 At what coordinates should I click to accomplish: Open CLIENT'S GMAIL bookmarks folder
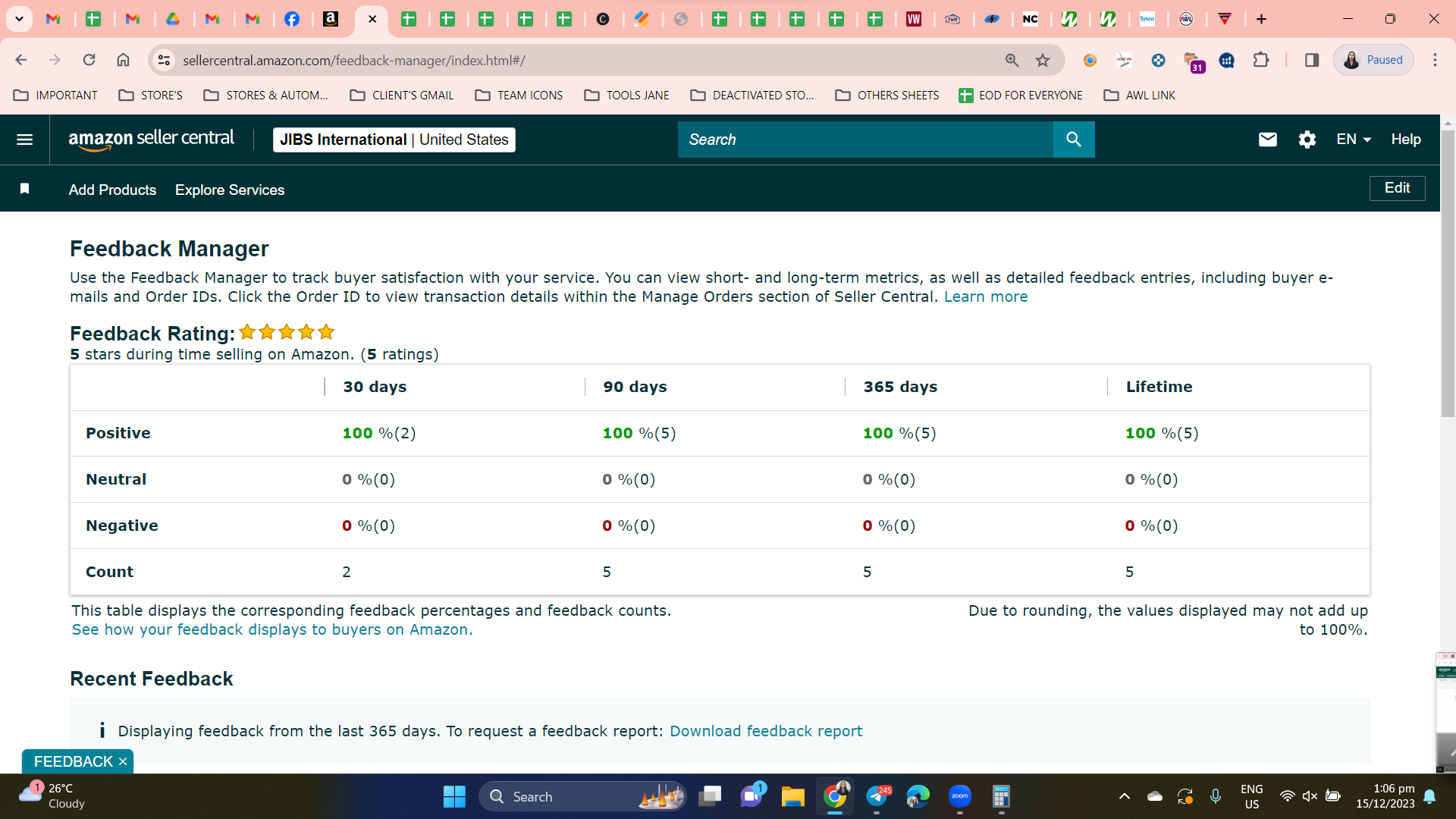(x=402, y=96)
